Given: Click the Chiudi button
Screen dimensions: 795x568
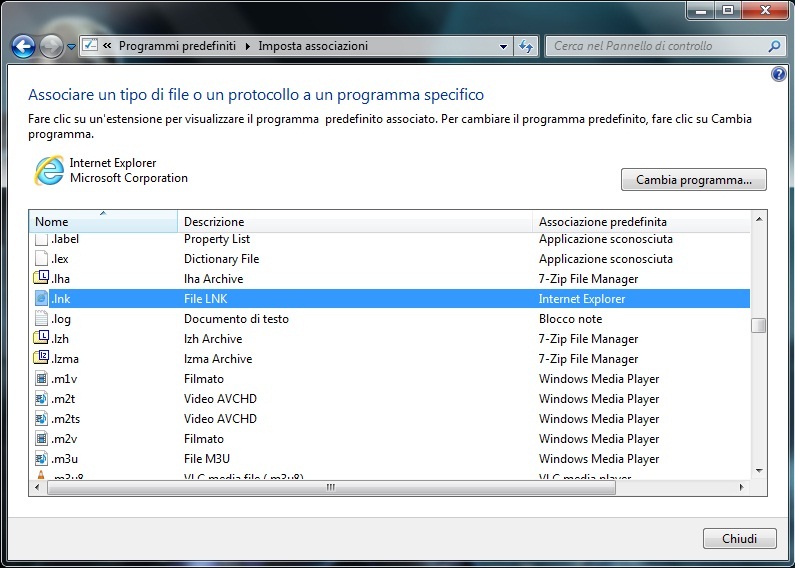Looking at the screenshot, I should [739, 538].
